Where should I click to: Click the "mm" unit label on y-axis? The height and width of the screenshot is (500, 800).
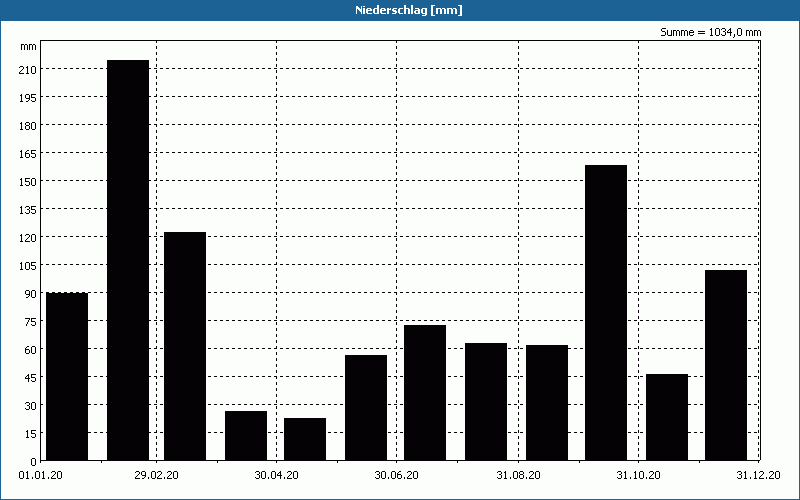coord(29,46)
